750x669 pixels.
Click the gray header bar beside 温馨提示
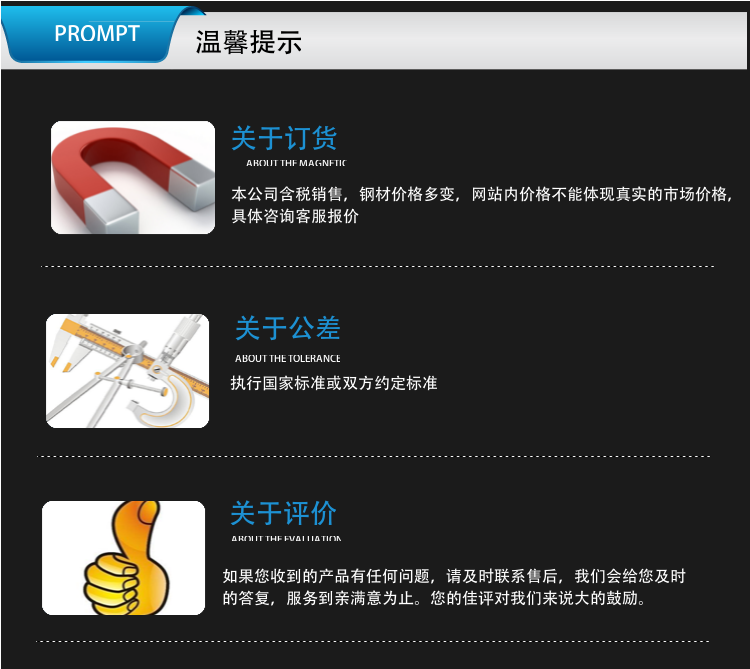(x=524, y=41)
